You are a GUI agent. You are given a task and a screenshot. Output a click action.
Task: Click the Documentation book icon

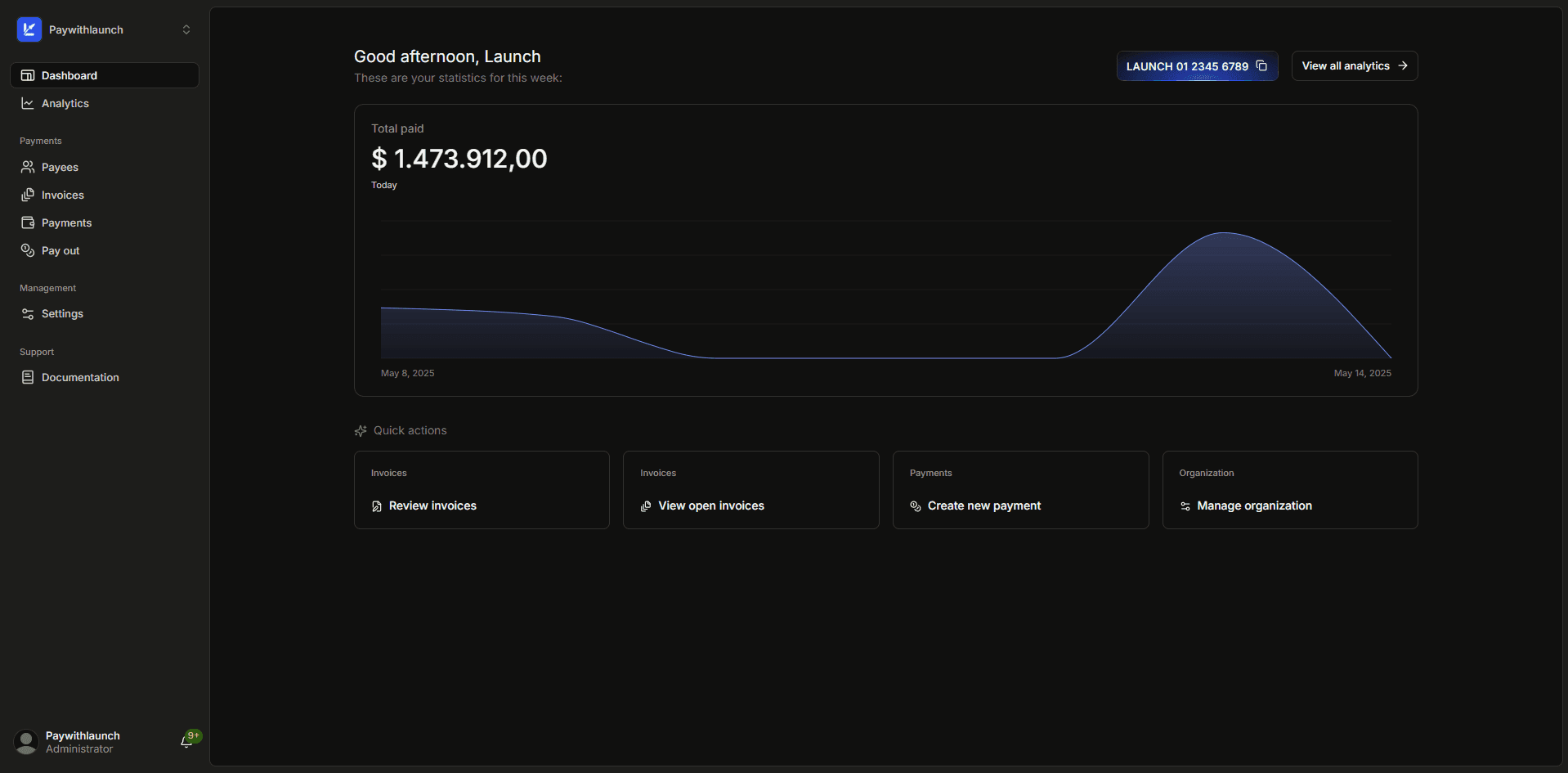pos(28,377)
